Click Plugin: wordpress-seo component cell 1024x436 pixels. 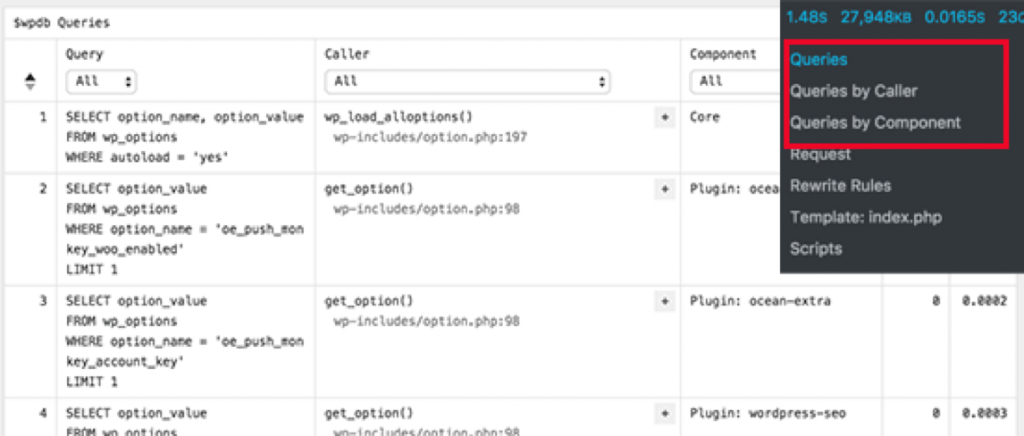click(x=767, y=414)
